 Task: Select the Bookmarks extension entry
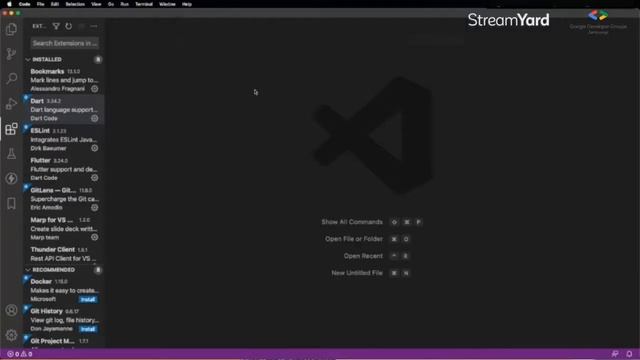click(64, 80)
